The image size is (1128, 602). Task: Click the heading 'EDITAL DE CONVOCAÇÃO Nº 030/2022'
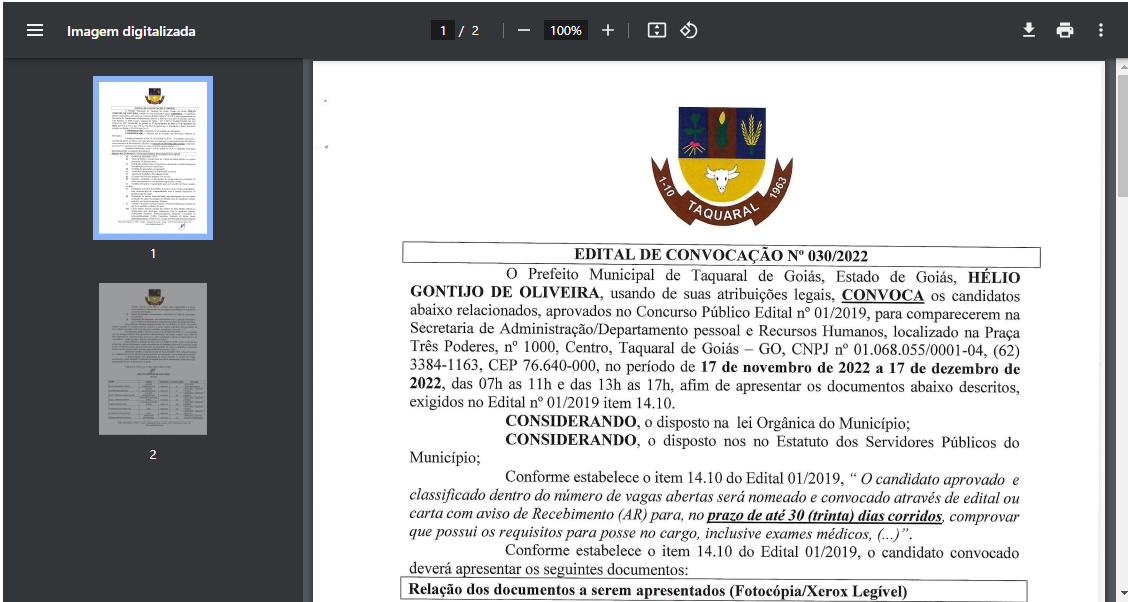721,255
